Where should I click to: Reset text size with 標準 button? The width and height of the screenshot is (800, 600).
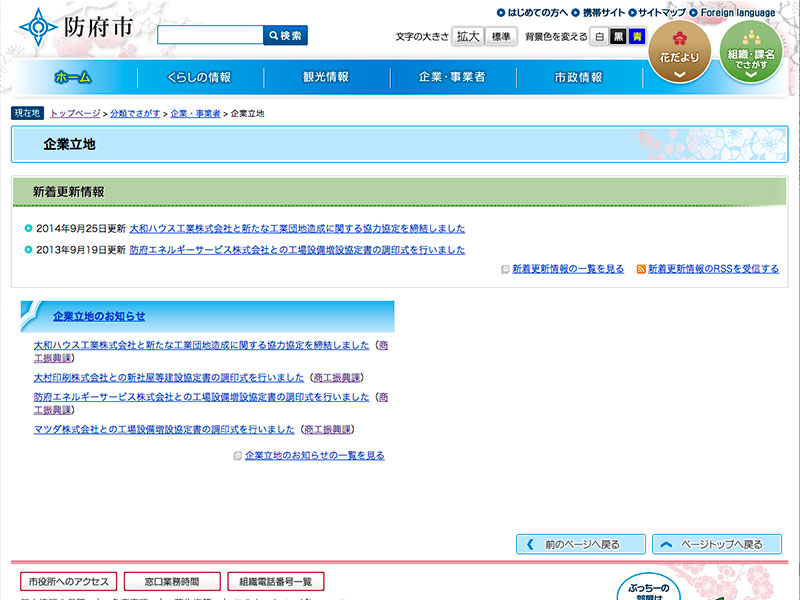coord(501,36)
